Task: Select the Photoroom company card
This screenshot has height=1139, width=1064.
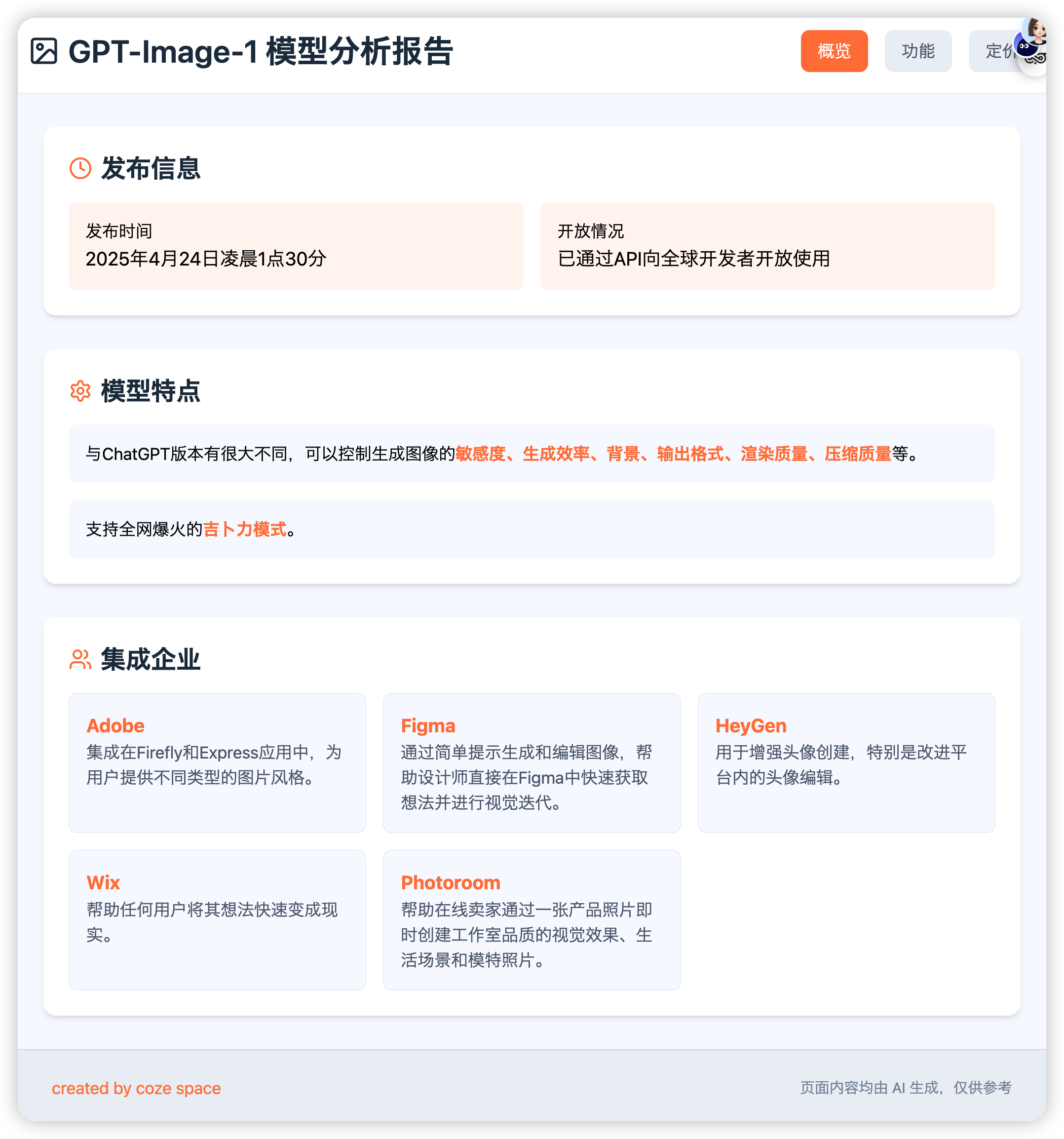Action: (532, 920)
